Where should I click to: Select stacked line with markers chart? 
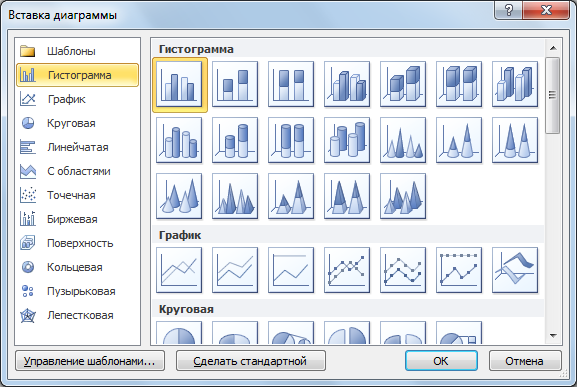pos(403,270)
